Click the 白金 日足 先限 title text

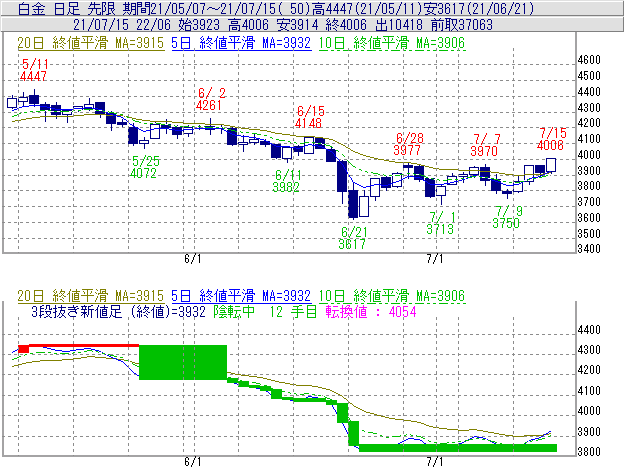[x=66, y=8]
